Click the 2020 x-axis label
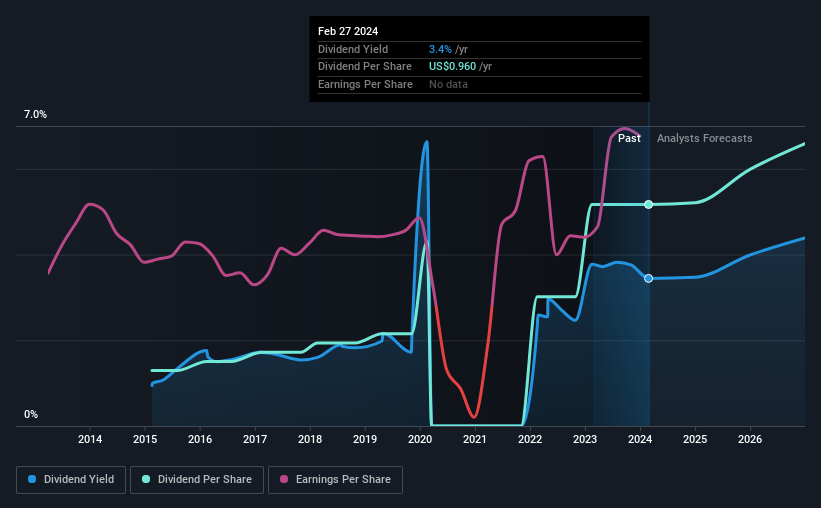This screenshot has width=821, height=508. (420, 439)
